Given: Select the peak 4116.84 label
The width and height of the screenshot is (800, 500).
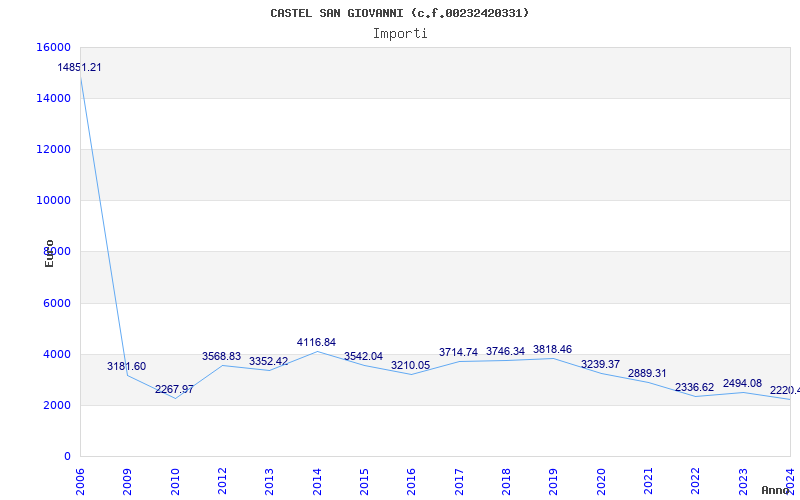Looking at the screenshot, I should [x=316, y=342].
